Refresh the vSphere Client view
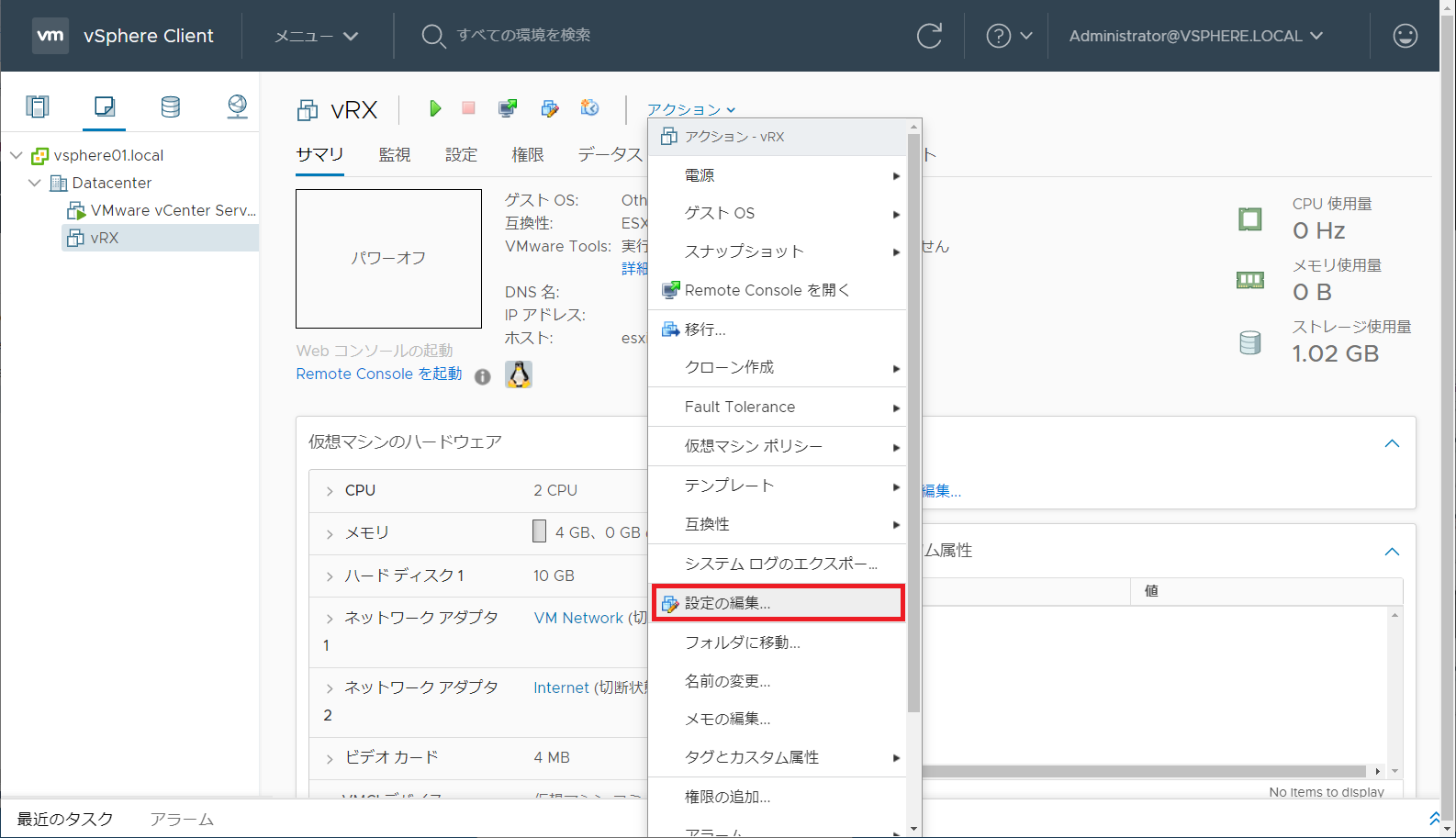 (929, 36)
